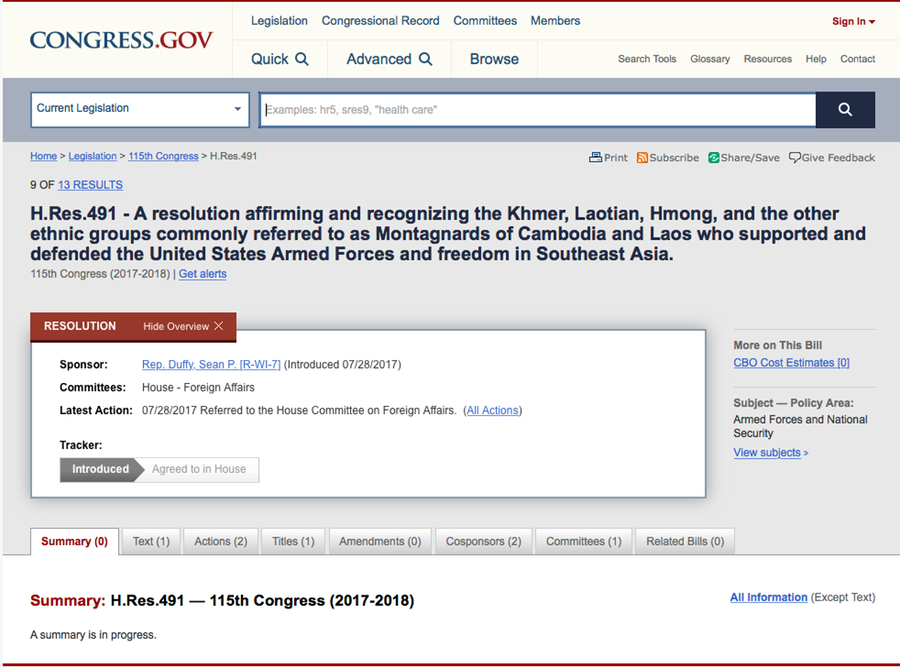Expand View subjects link

click(770, 453)
